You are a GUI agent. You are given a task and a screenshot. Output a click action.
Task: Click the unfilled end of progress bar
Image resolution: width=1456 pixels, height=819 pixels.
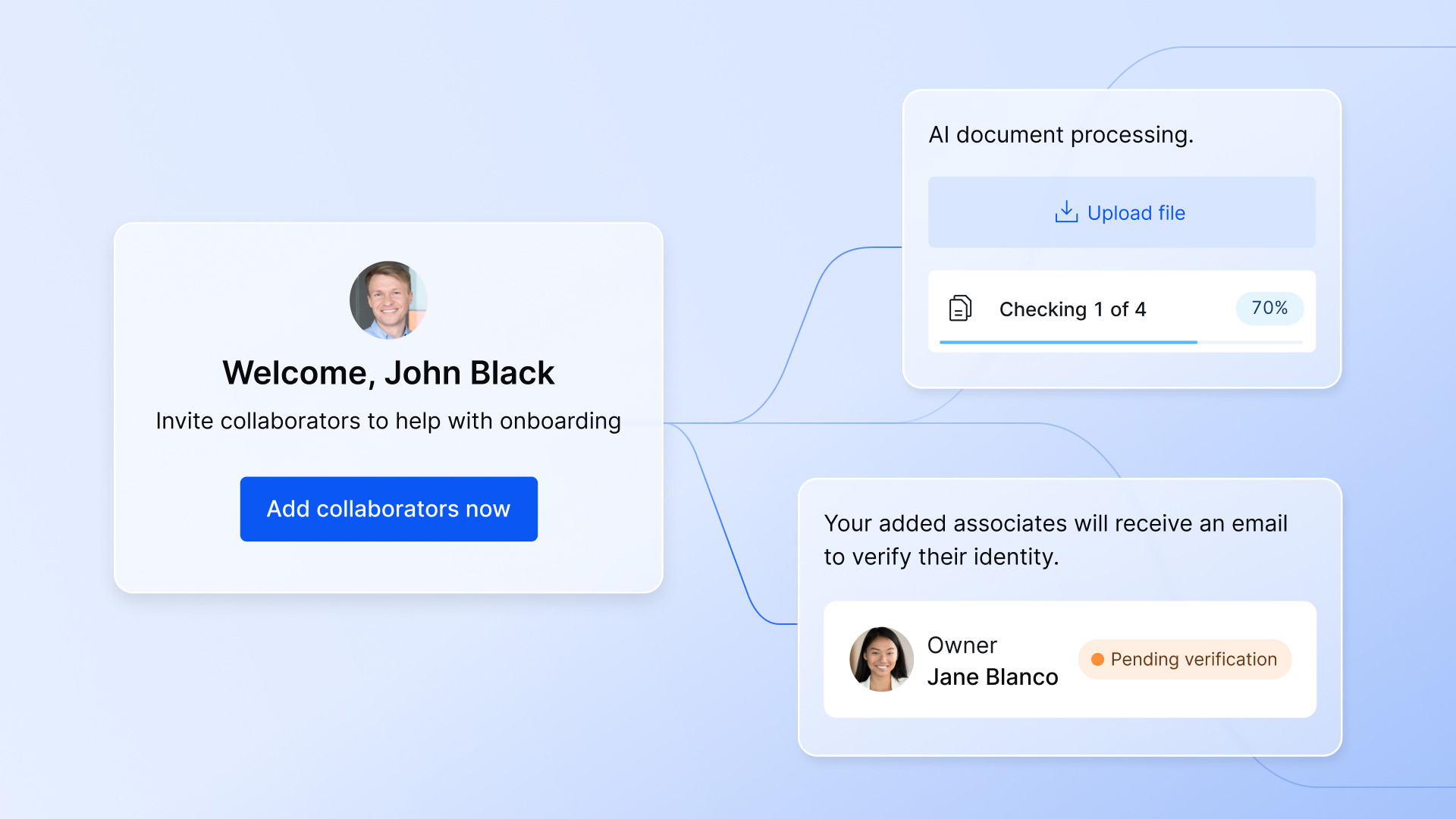tap(1251, 343)
